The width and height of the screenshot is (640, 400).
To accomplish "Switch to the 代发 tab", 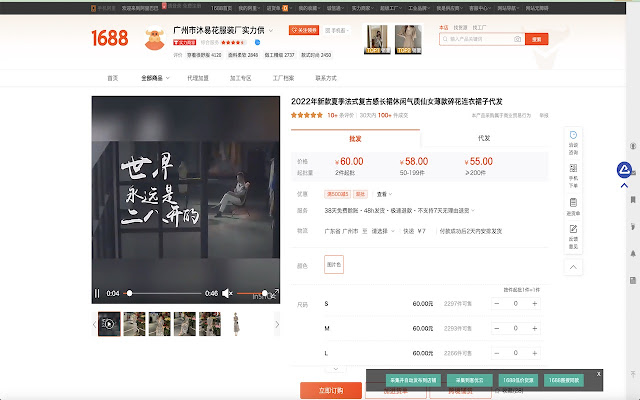I will [x=484, y=138].
